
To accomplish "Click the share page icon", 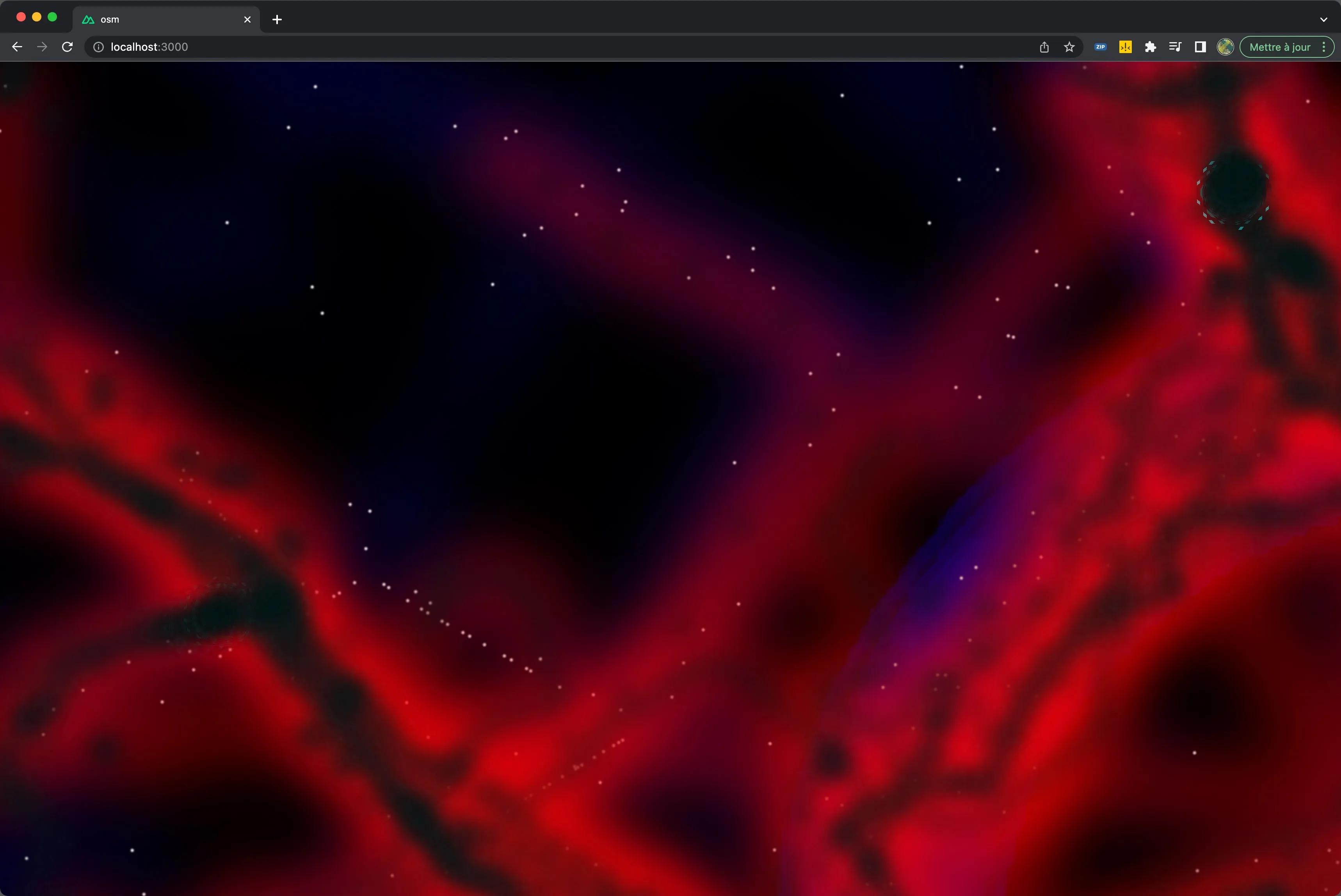I will coord(1044,47).
